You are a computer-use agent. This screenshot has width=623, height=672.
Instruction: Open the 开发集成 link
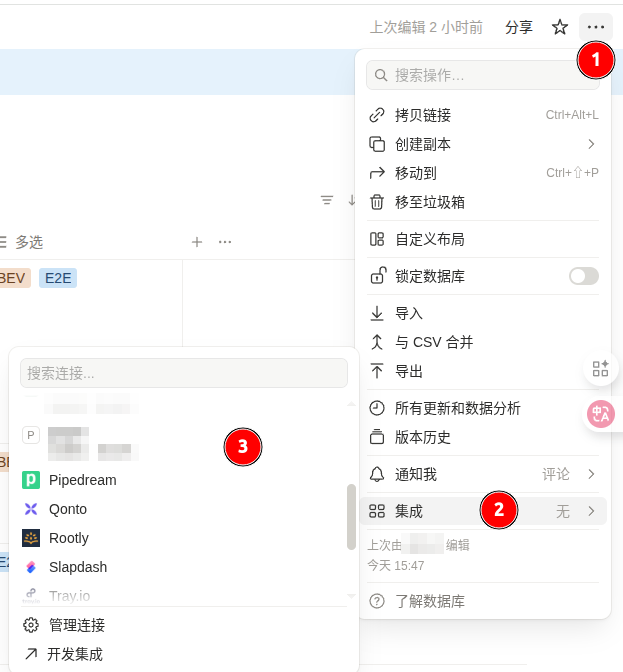74,654
